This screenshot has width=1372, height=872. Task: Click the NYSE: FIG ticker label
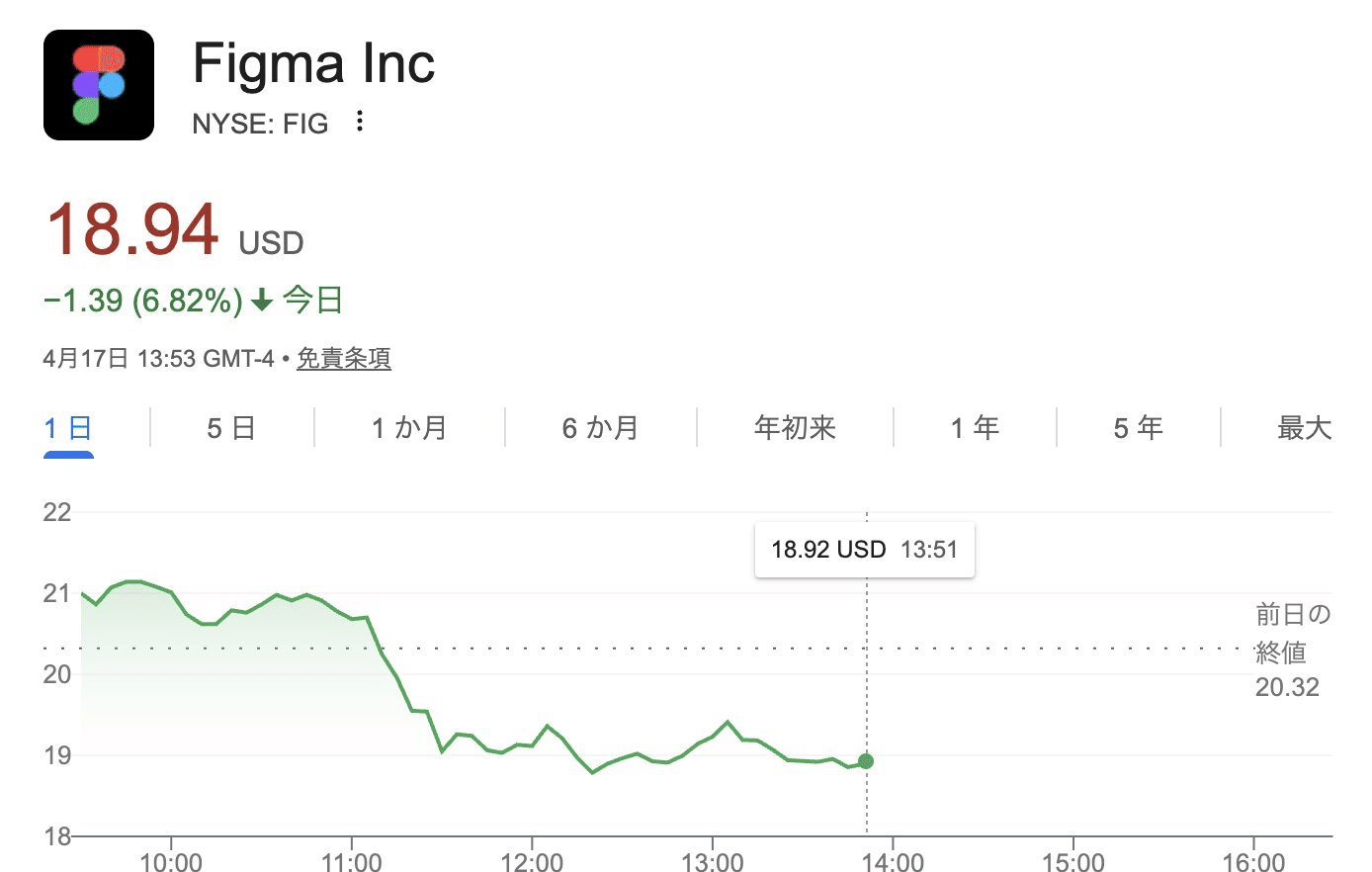tap(260, 124)
